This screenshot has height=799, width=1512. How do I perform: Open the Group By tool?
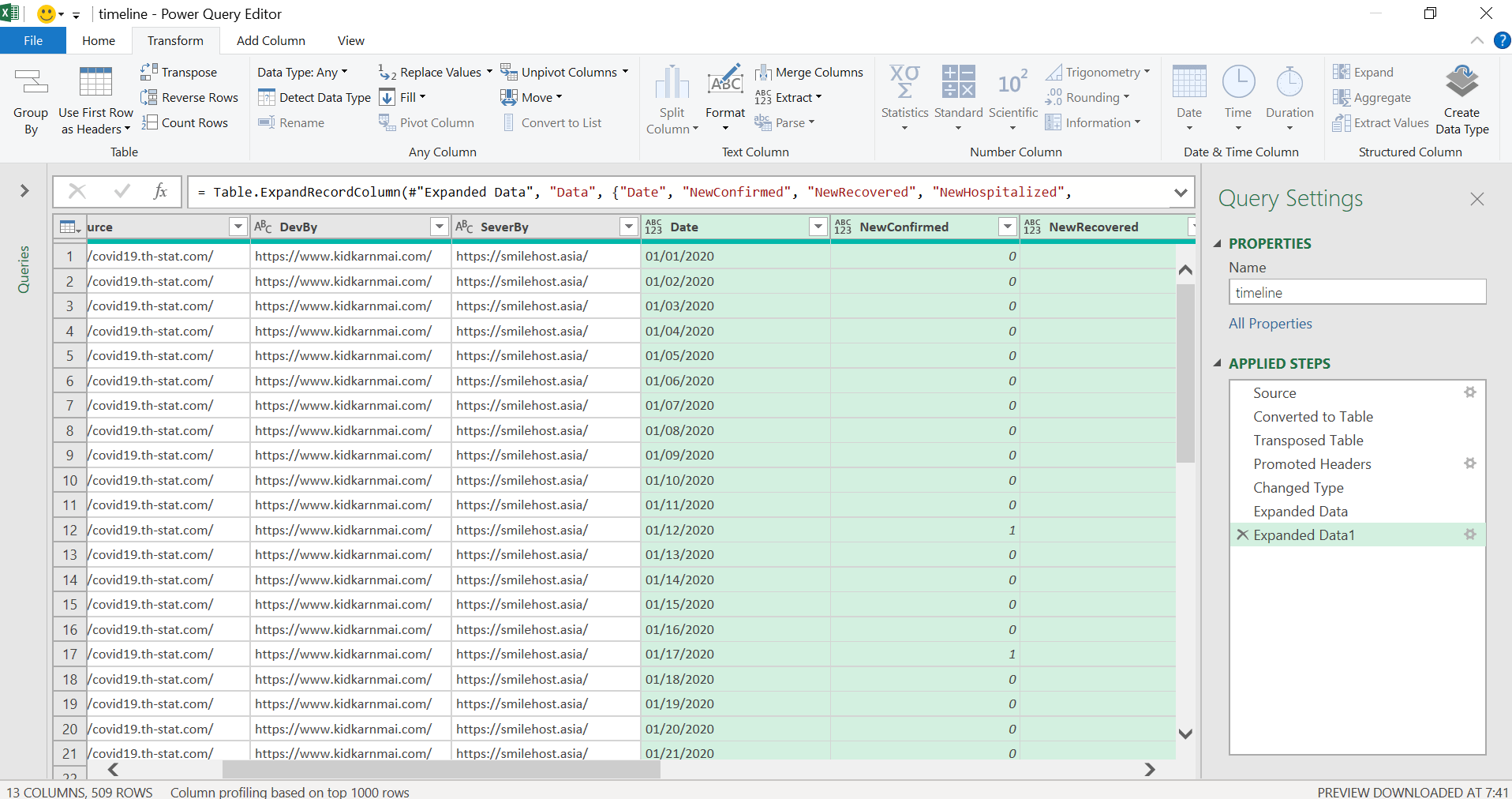(31, 99)
